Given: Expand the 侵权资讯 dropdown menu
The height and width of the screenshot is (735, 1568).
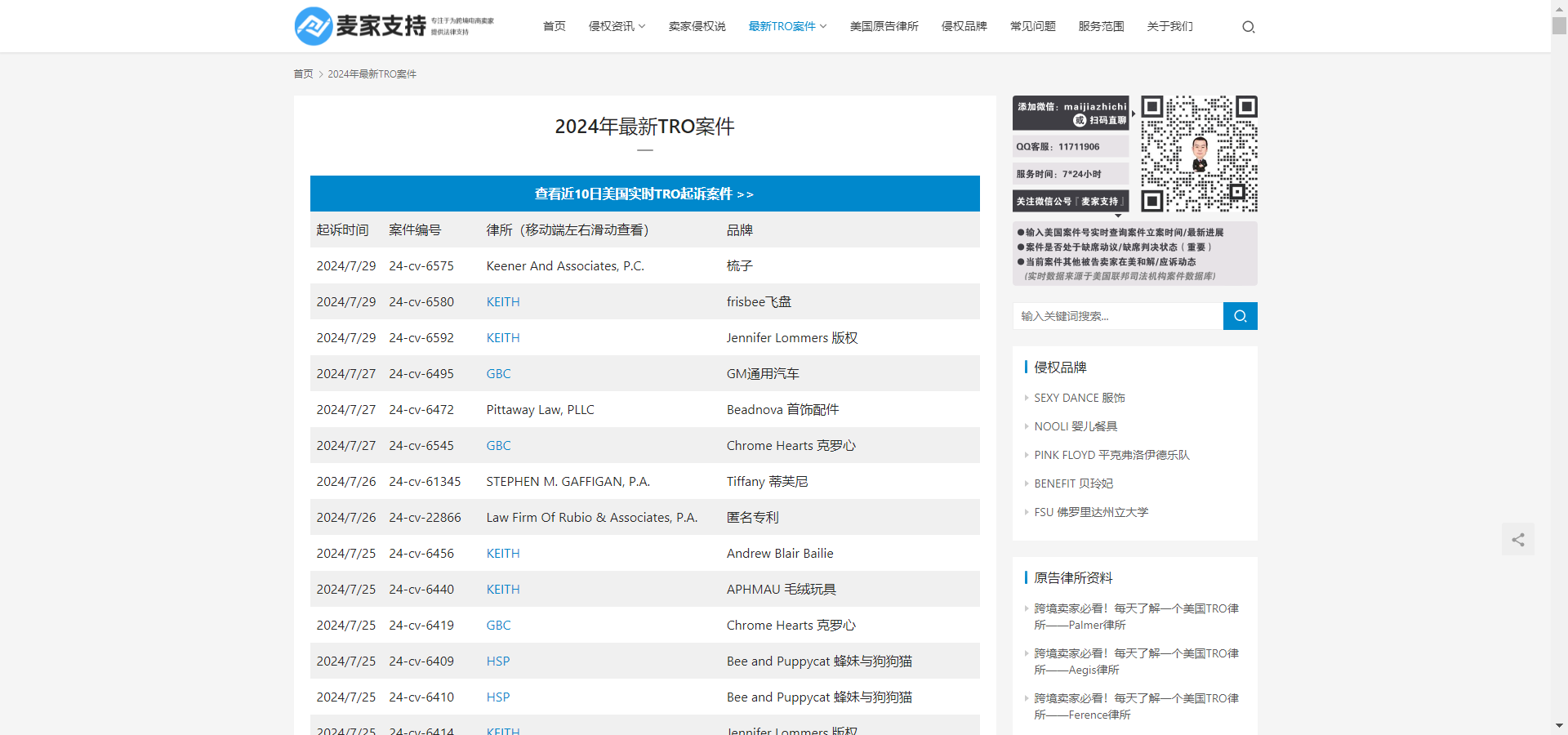Looking at the screenshot, I should click(x=617, y=26).
